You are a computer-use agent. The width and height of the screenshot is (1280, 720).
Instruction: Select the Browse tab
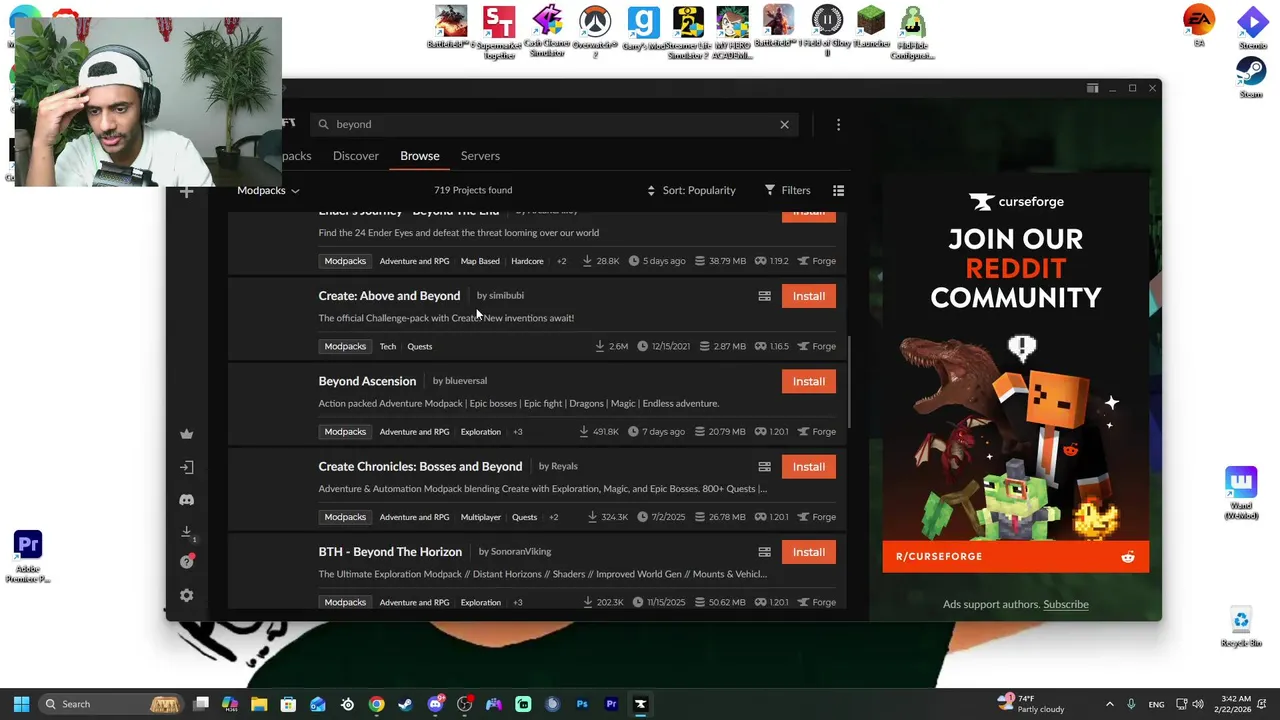[x=420, y=156]
